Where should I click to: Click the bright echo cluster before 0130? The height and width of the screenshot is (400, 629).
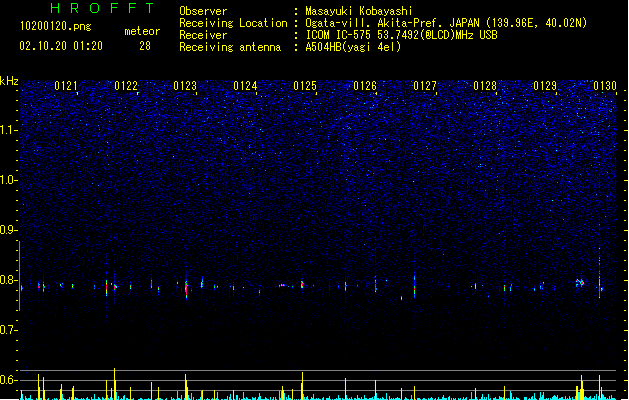tap(580, 283)
